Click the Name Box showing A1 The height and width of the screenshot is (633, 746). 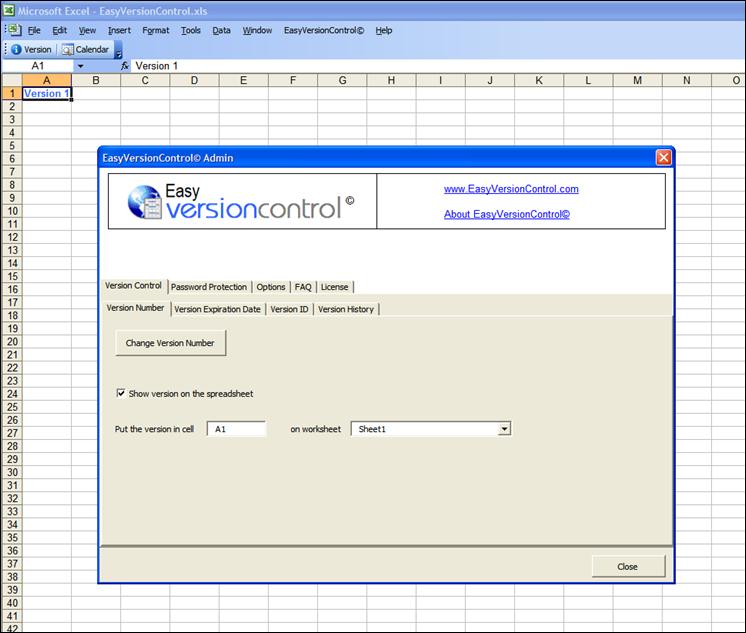click(38, 66)
